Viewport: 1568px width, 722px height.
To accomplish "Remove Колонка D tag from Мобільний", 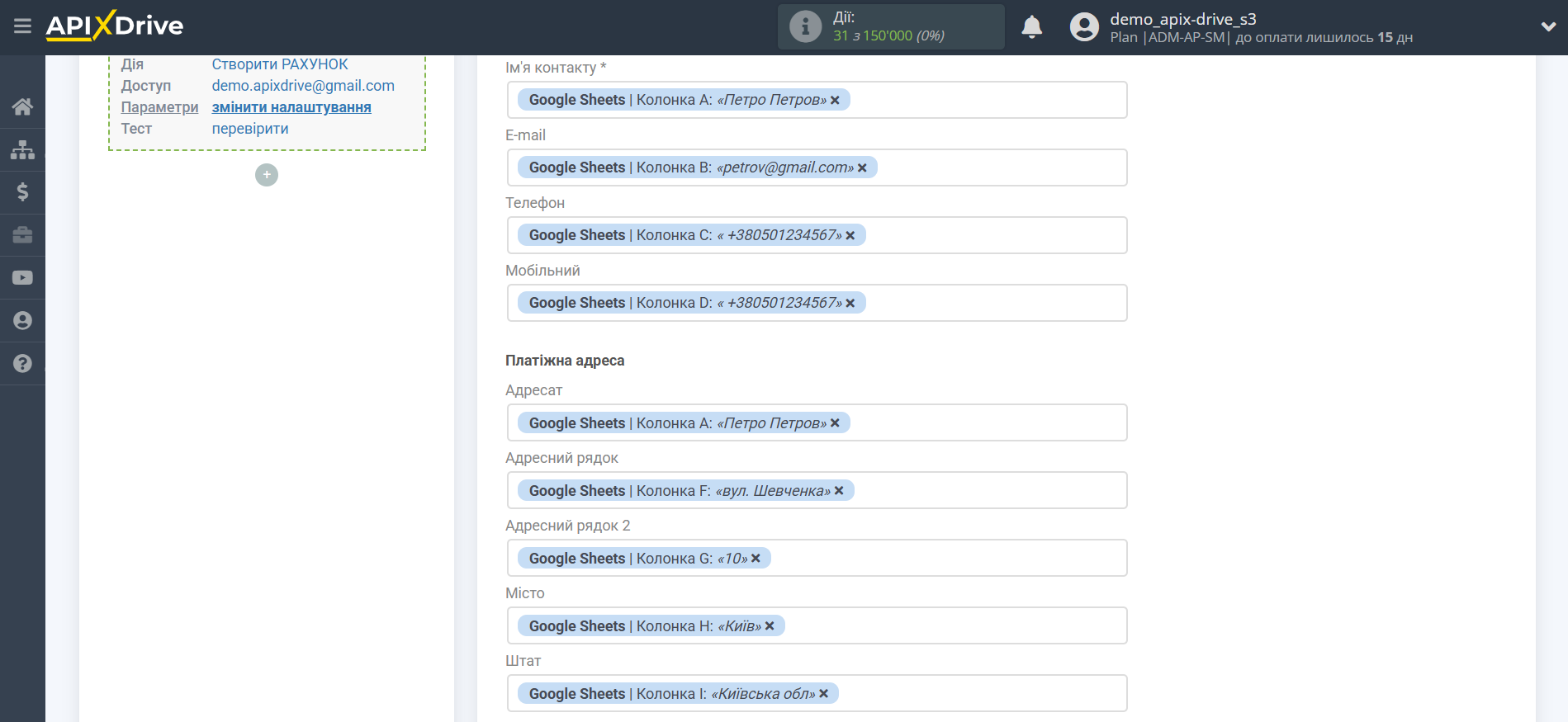I will point(850,303).
